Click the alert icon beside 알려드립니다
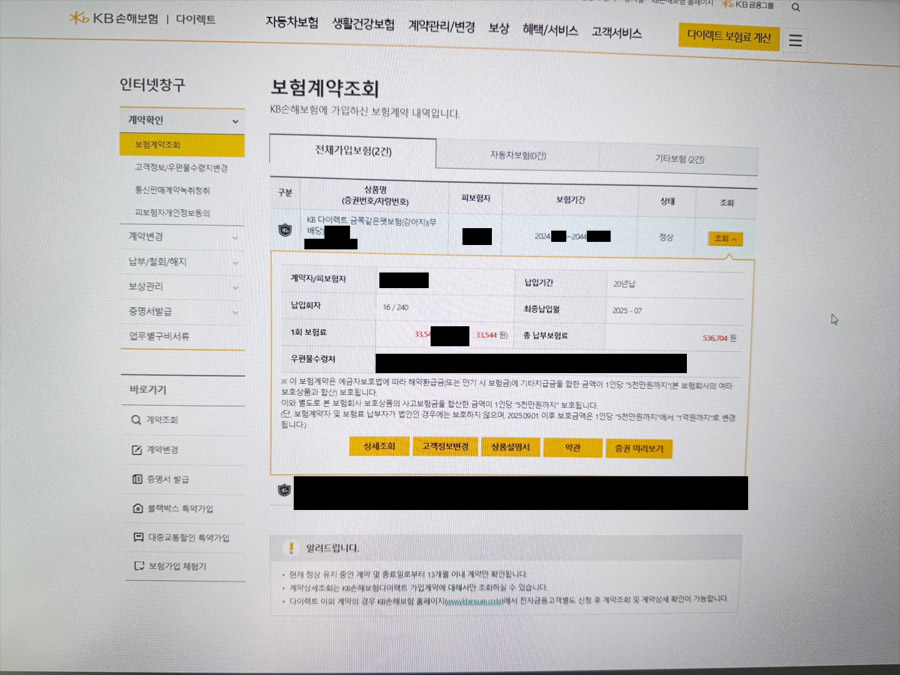Image resolution: width=900 pixels, height=675 pixels. pyautogui.click(x=291, y=548)
